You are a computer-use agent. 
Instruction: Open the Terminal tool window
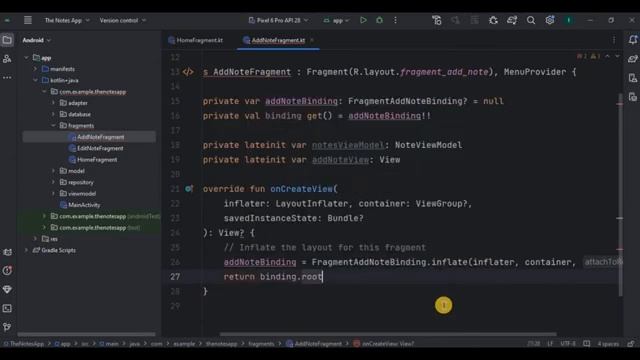(7, 308)
